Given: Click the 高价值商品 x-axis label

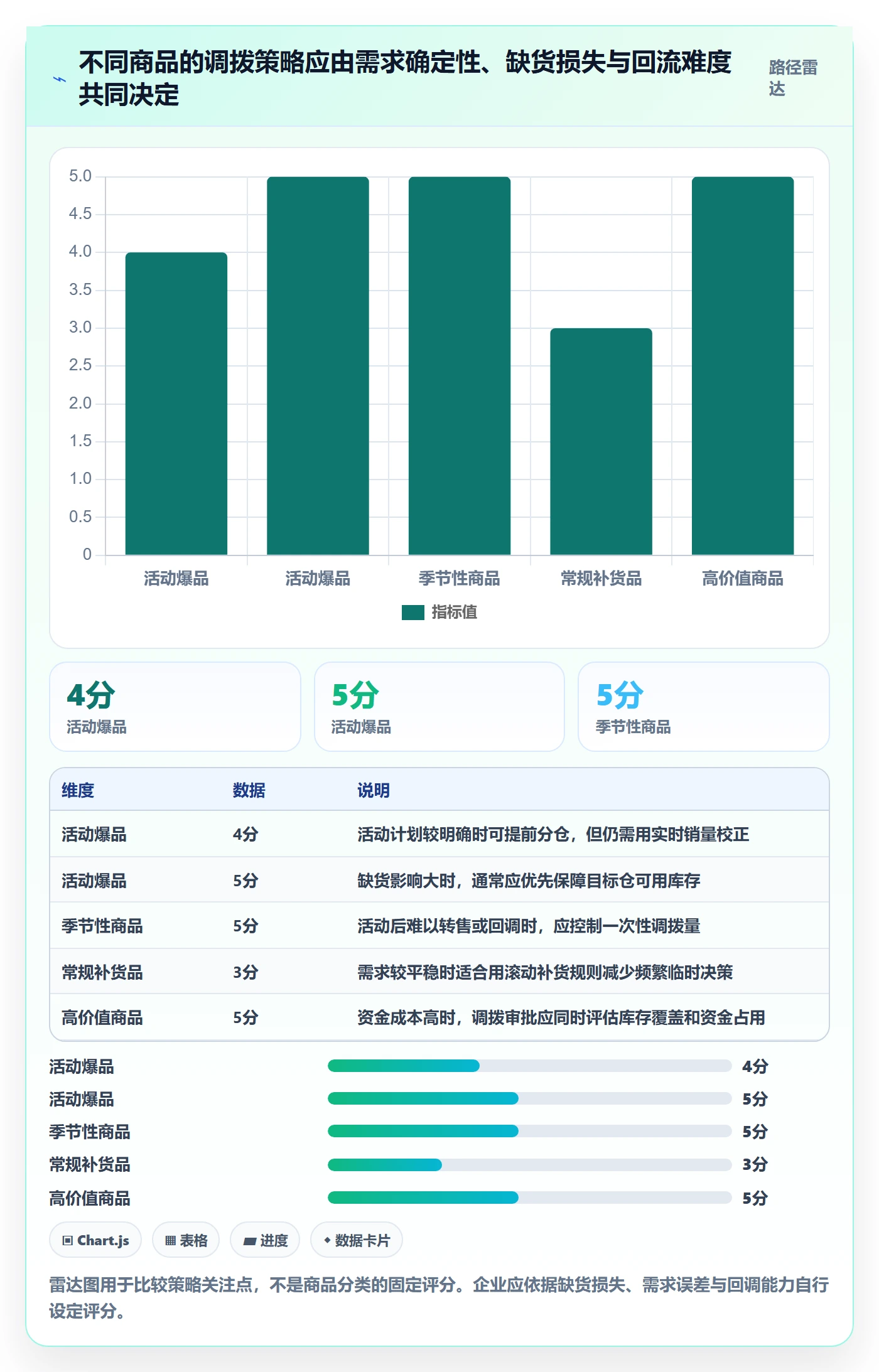Looking at the screenshot, I should click(743, 579).
